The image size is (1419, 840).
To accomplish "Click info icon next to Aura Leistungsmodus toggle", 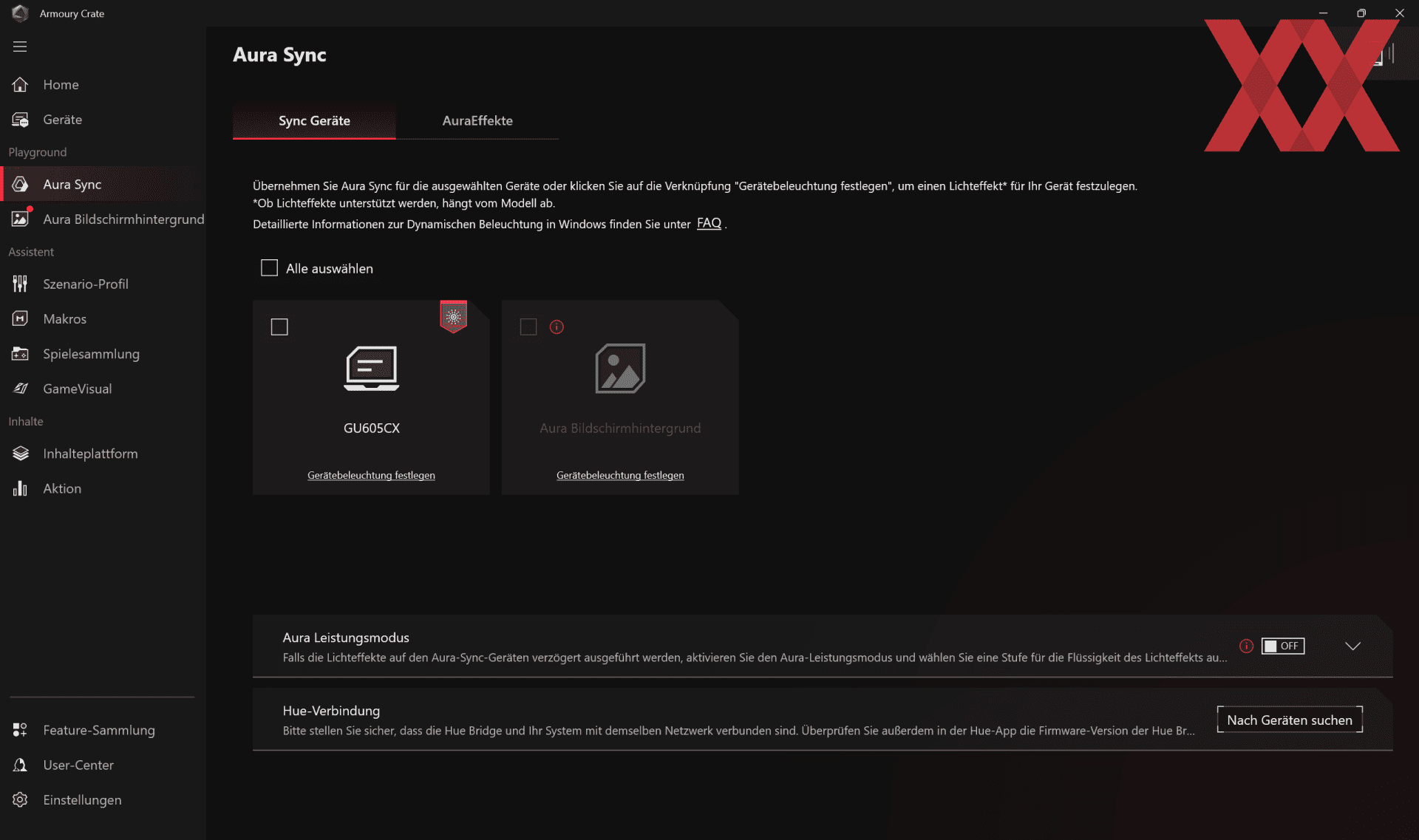I will (x=1246, y=646).
